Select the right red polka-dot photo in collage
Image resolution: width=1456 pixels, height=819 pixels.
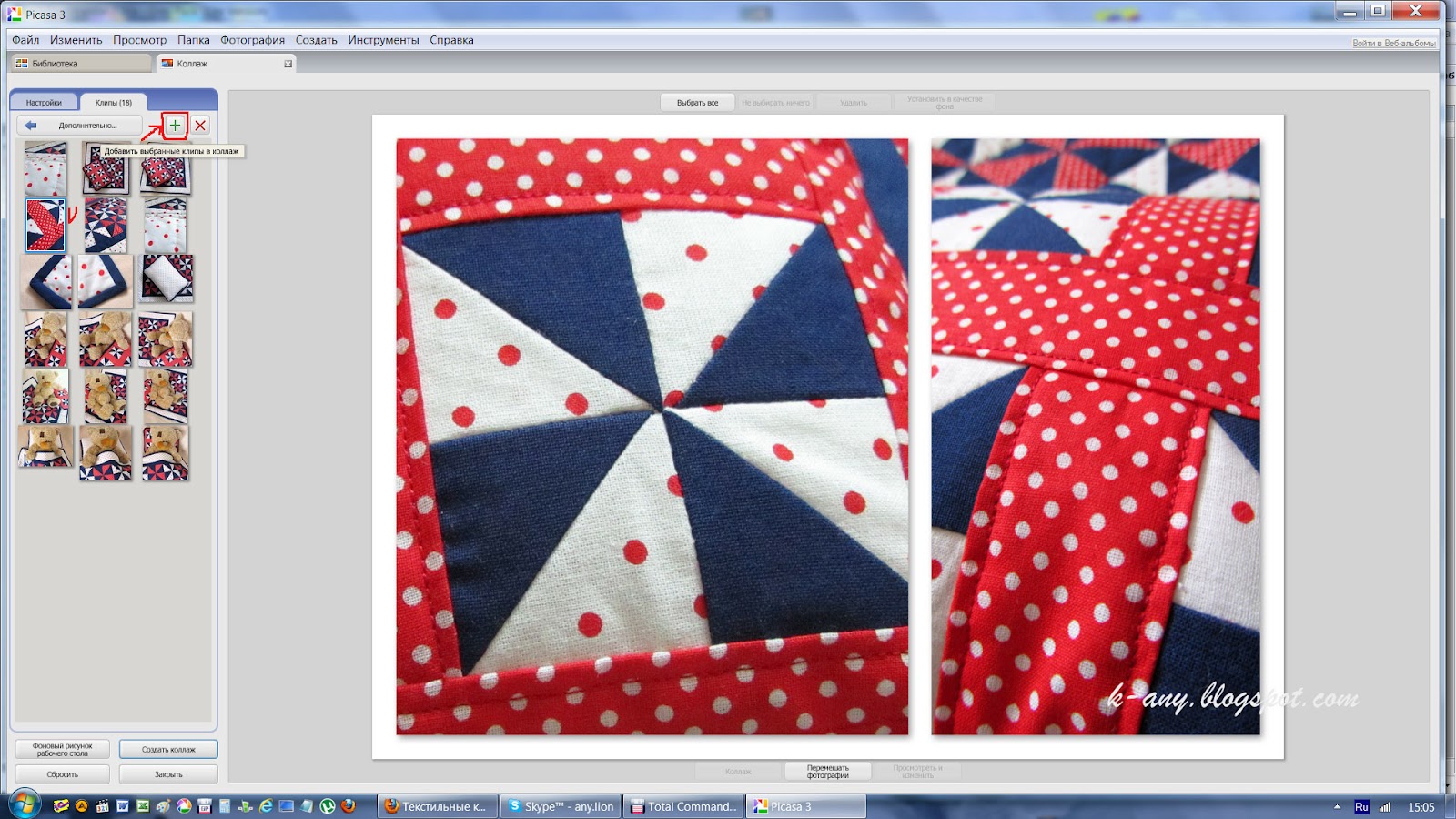point(1096,437)
